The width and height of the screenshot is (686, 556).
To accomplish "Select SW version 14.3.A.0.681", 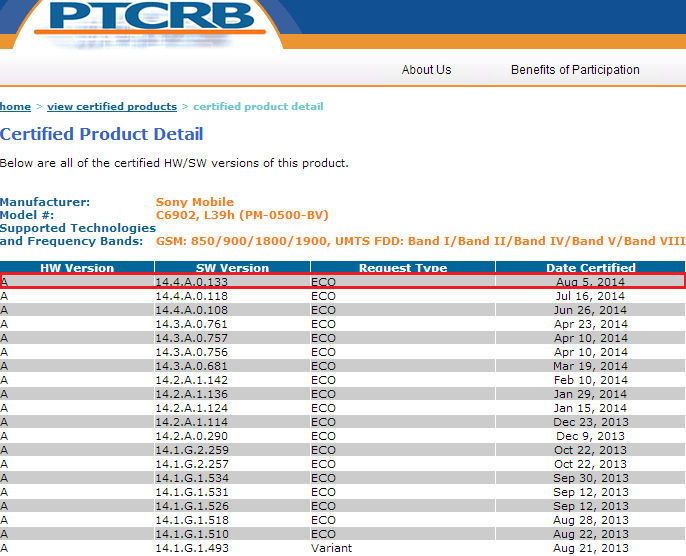I will (x=192, y=366).
